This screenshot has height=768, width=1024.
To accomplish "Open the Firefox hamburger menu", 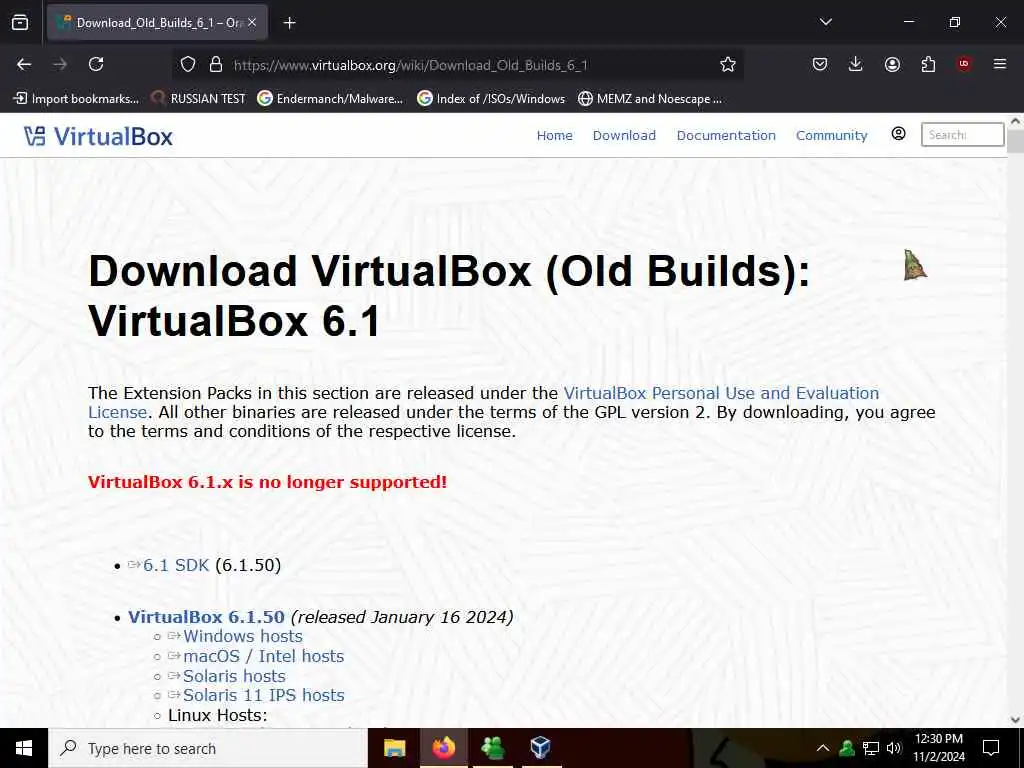I will pyautogui.click(x=1000, y=64).
